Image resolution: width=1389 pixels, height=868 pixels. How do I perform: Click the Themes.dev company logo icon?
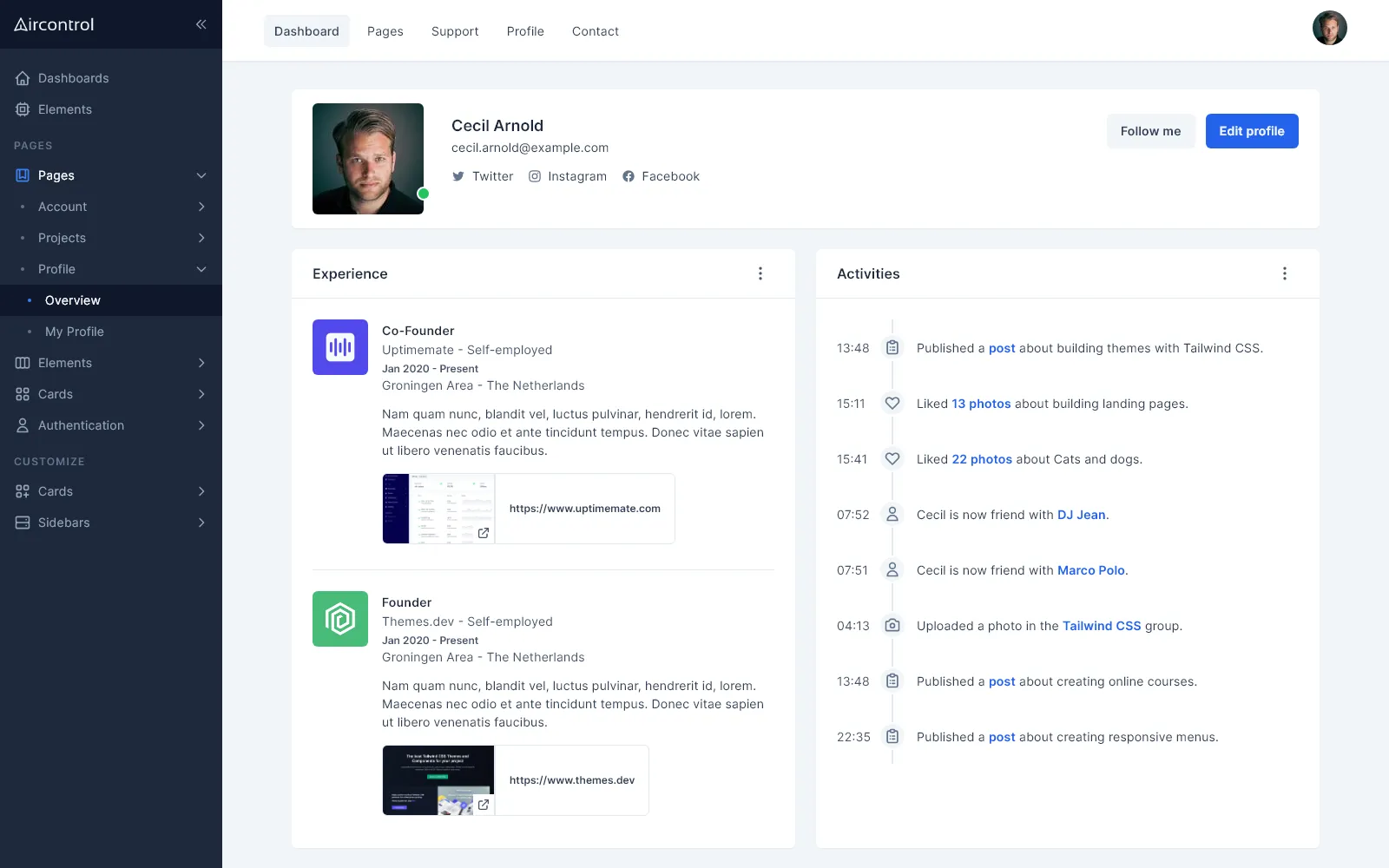click(x=340, y=619)
